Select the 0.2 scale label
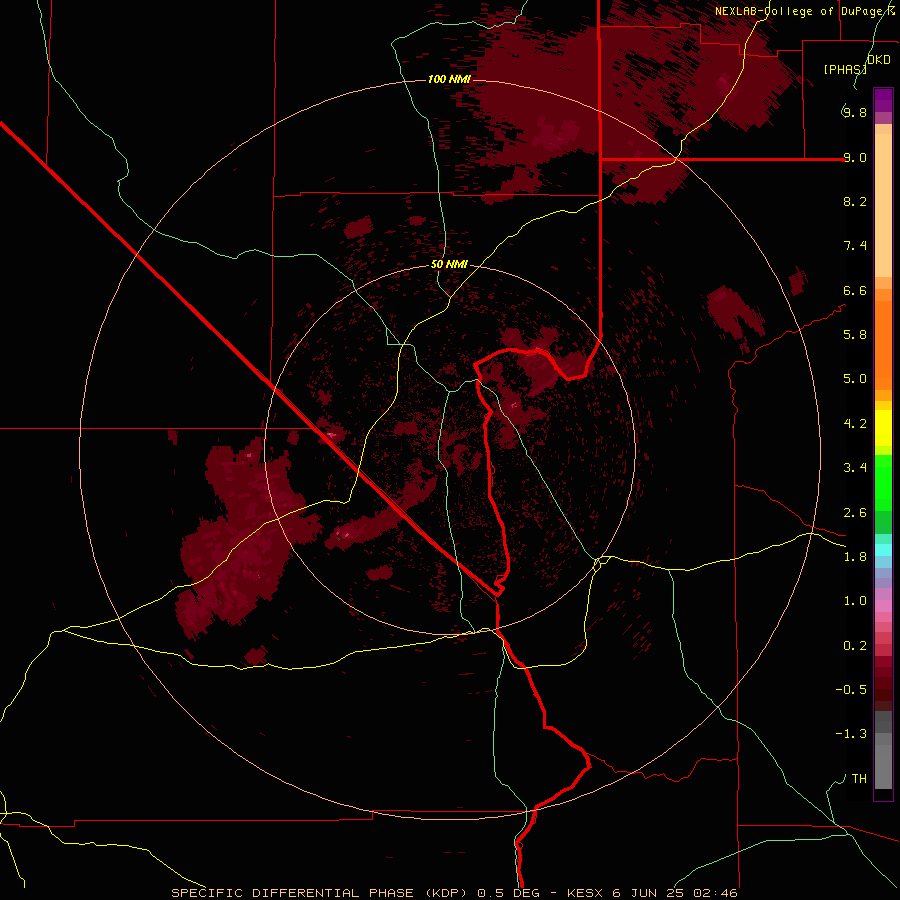900x900 pixels. tap(855, 646)
